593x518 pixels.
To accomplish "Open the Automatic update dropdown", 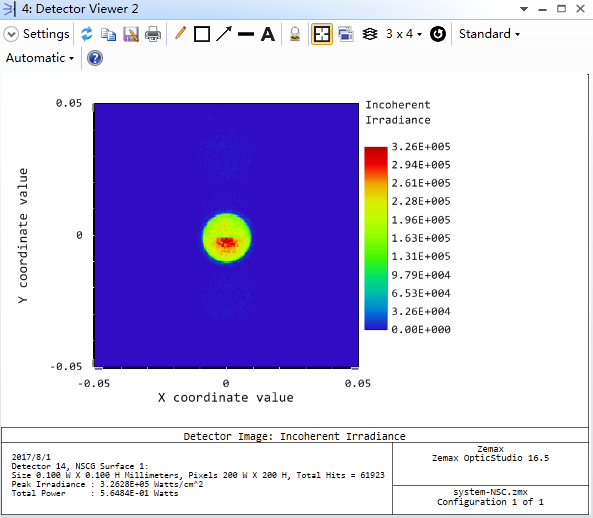I will point(40,58).
